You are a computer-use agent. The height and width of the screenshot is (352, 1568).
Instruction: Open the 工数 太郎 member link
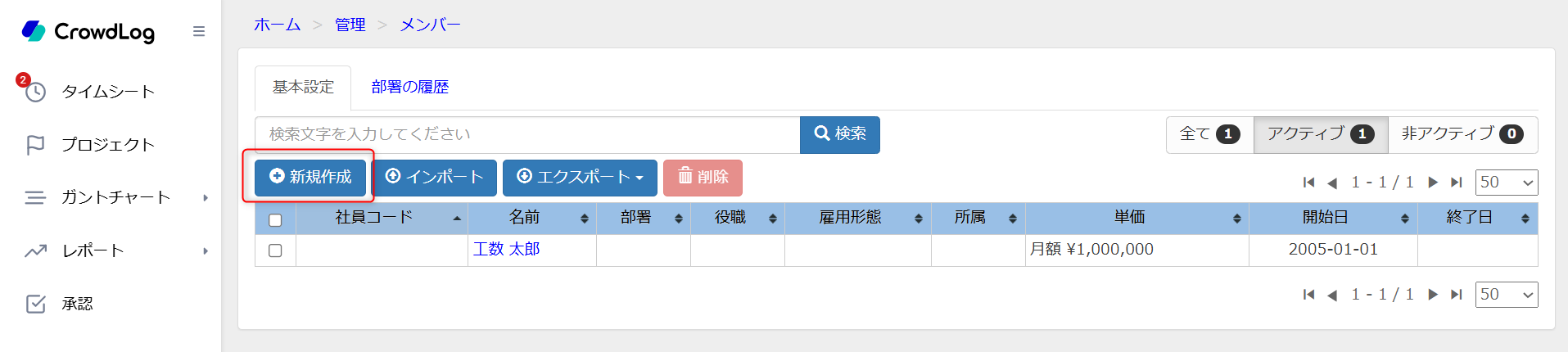tap(506, 250)
